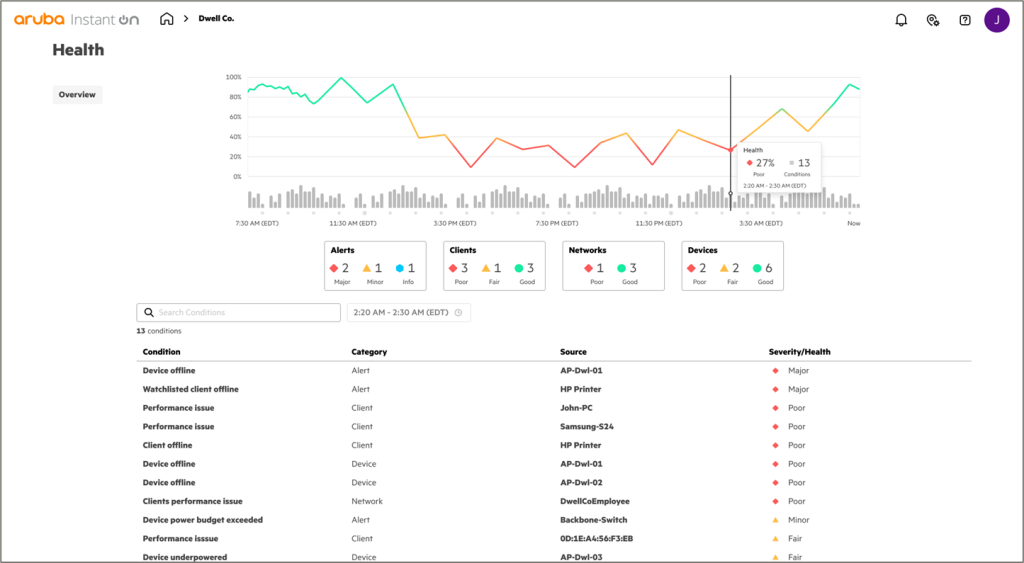Select the Devices summary card
This screenshot has width=1024, height=563.
tap(732, 266)
